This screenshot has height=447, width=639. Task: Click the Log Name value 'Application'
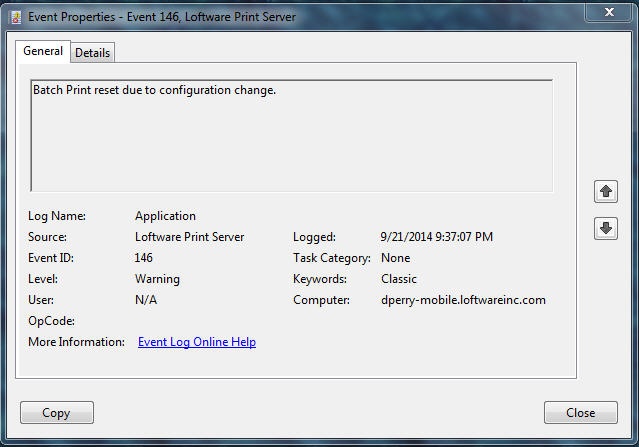click(165, 216)
